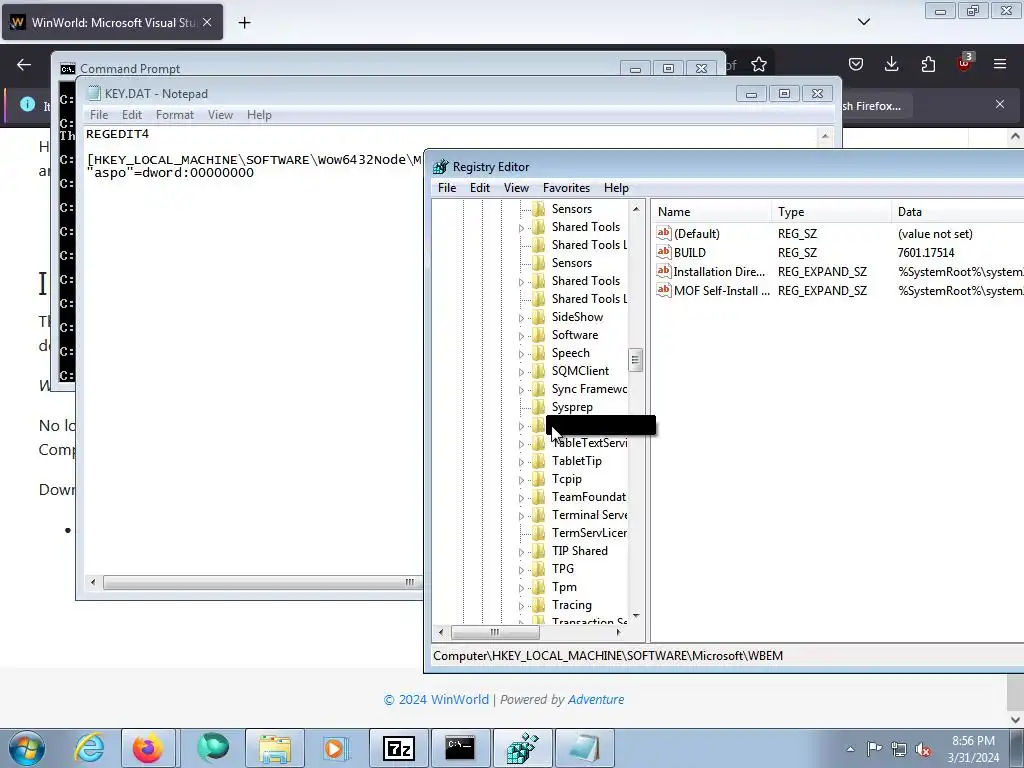Expand the TabletTip registry key
This screenshot has height=768, width=1024.
point(521,462)
